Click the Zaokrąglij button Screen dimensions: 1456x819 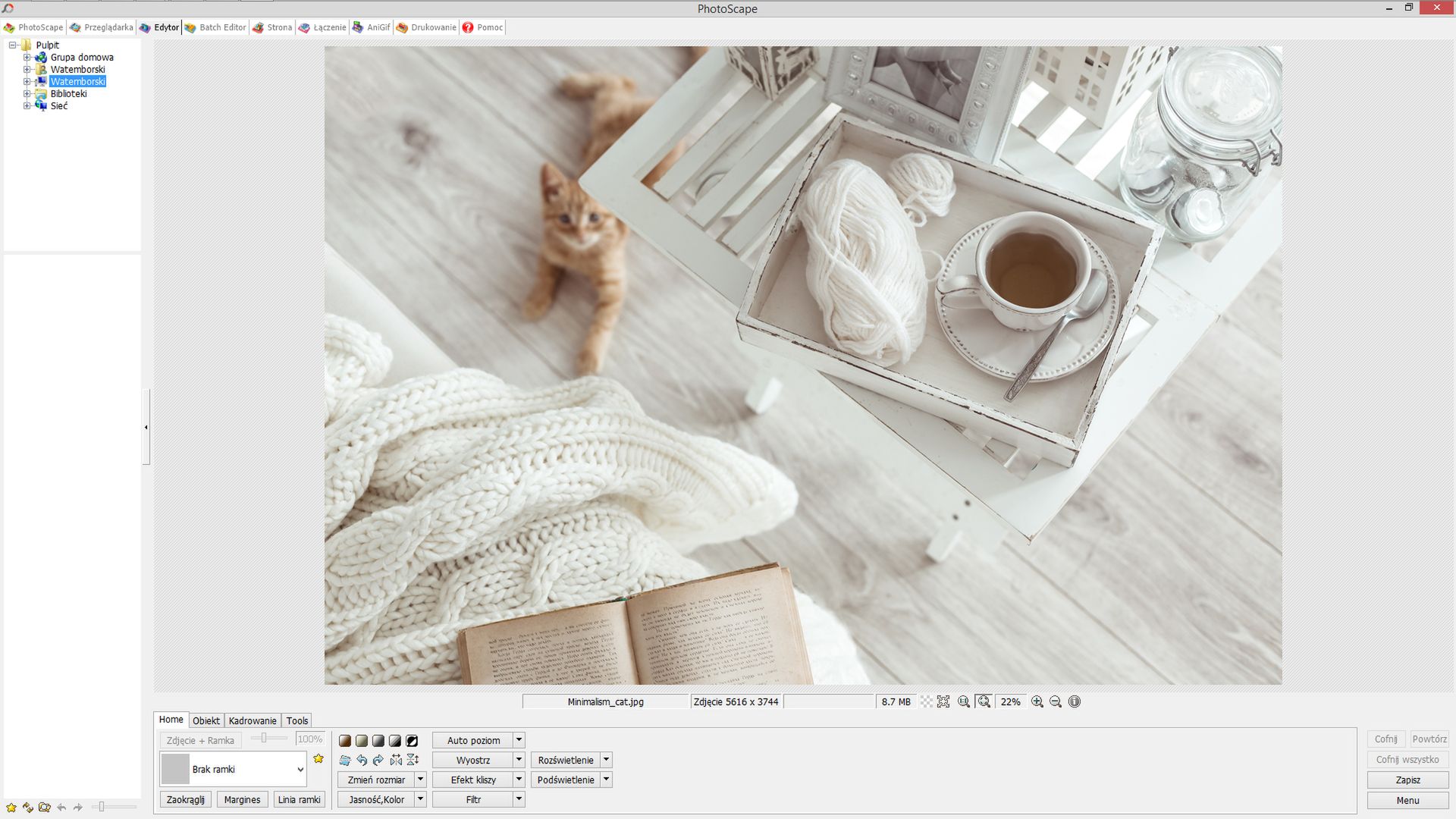(186, 800)
